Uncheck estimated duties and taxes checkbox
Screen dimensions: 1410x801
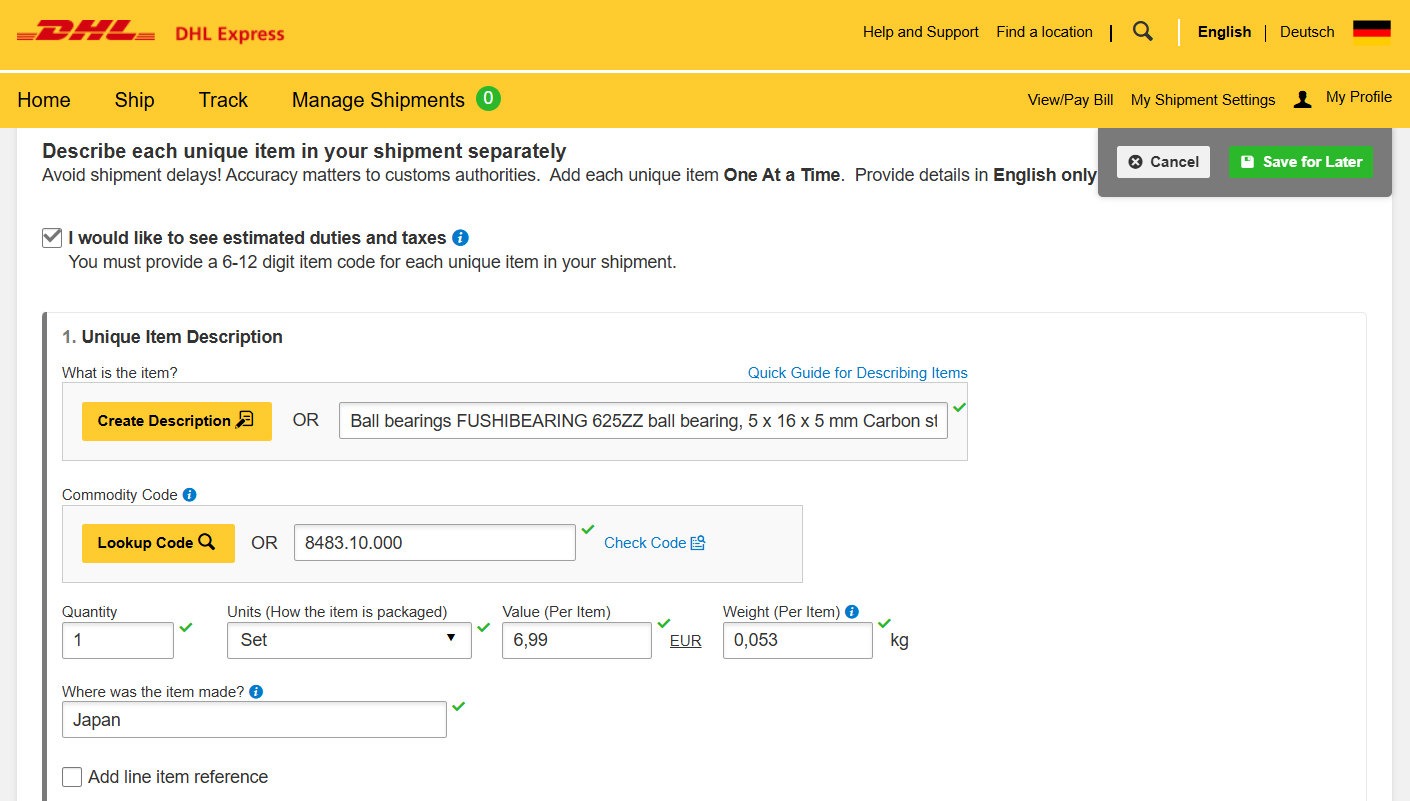tap(52, 238)
